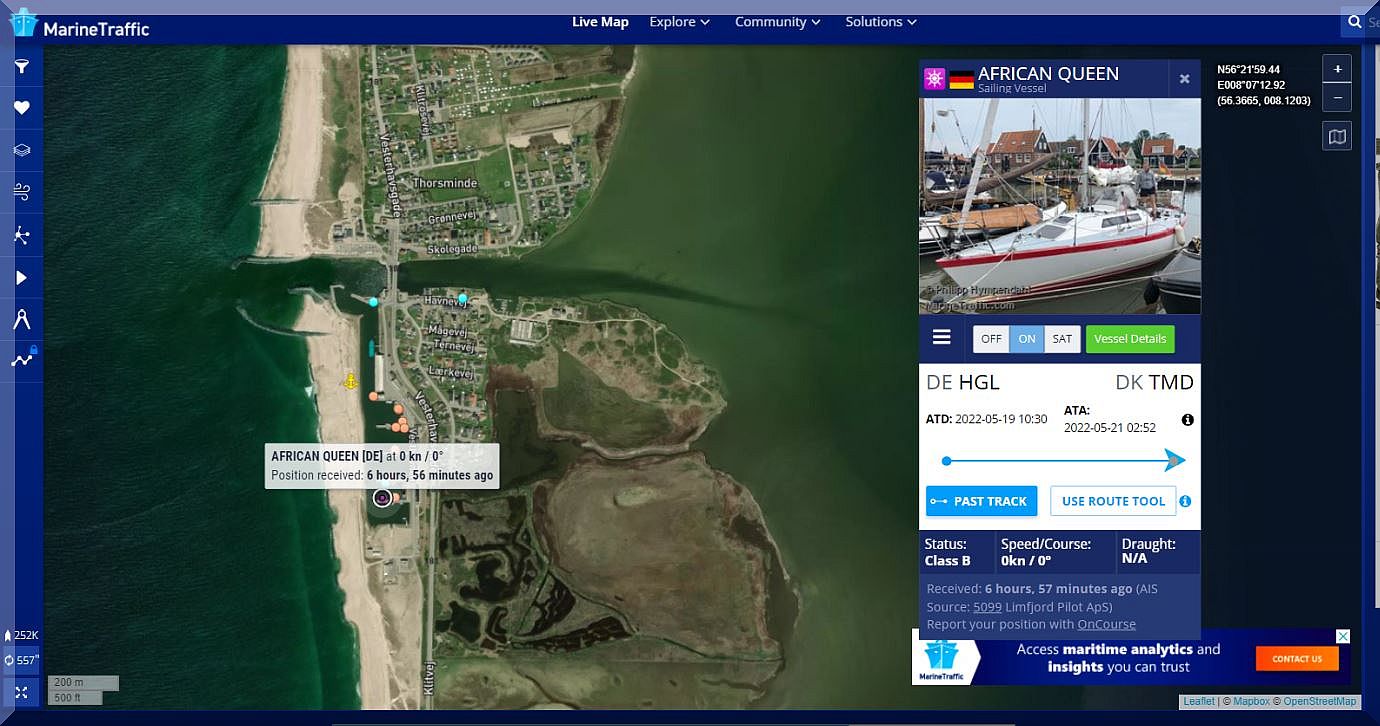
Task: Set vessel label toggle to ON
Action: click(x=1027, y=339)
